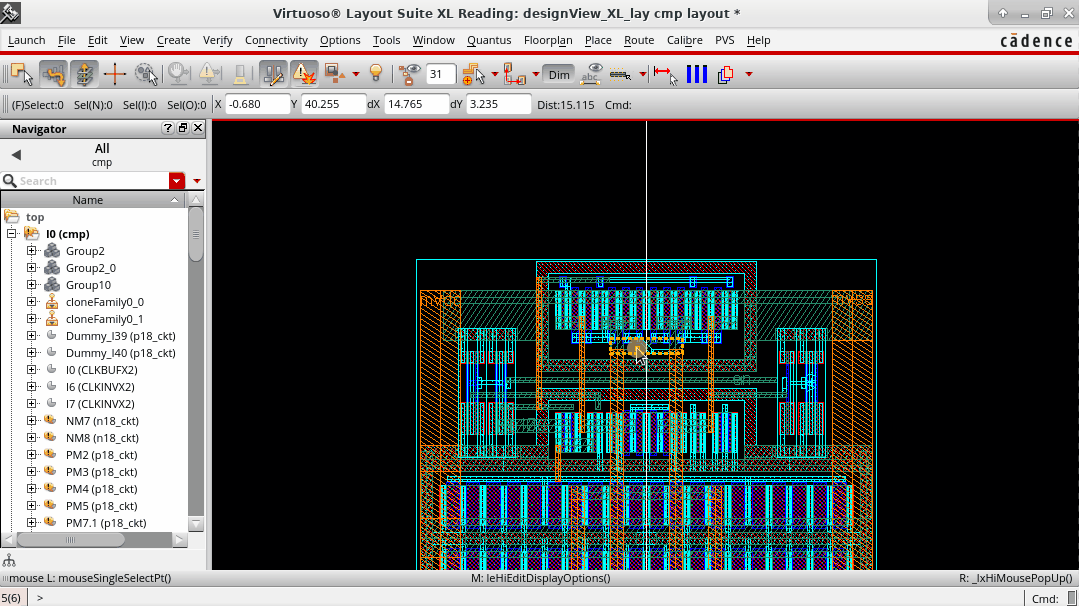
Task: Open the Launch menu
Action: tap(26, 40)
